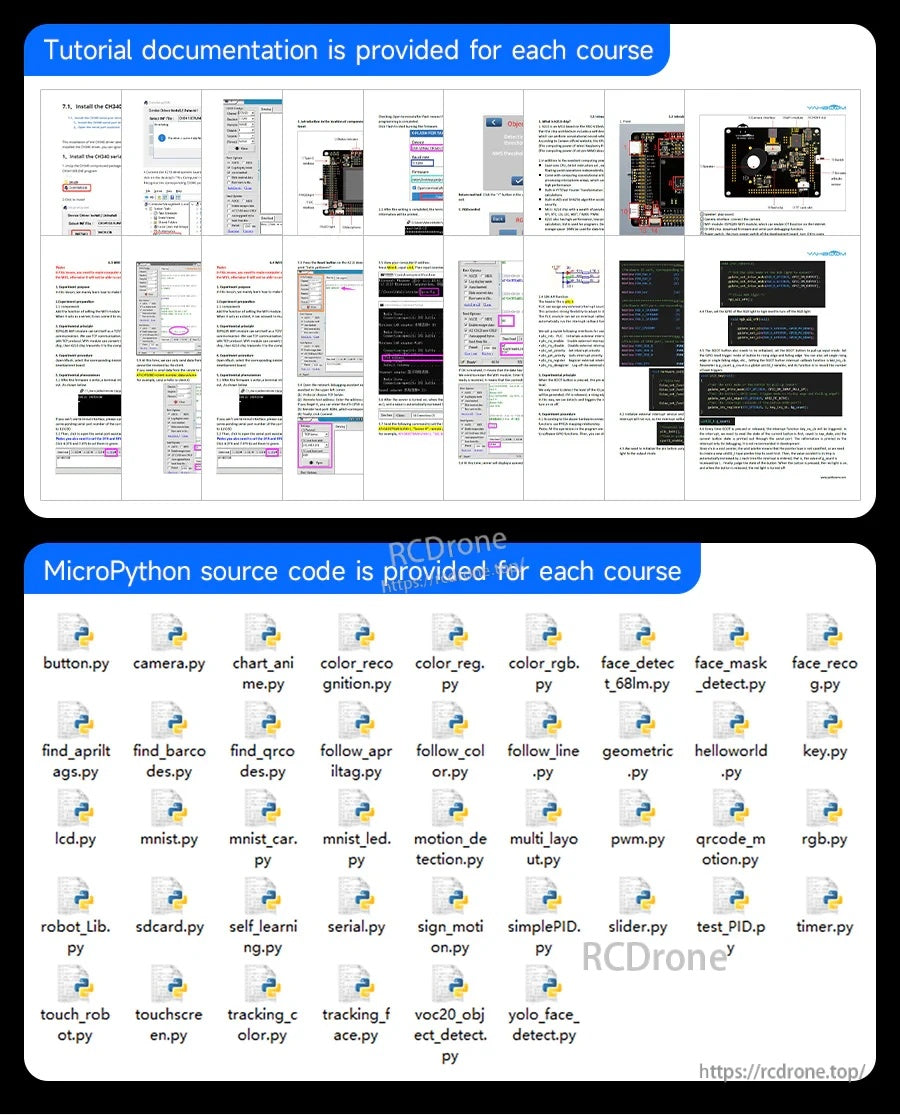Open the camera.py file icon

point(169,632)
